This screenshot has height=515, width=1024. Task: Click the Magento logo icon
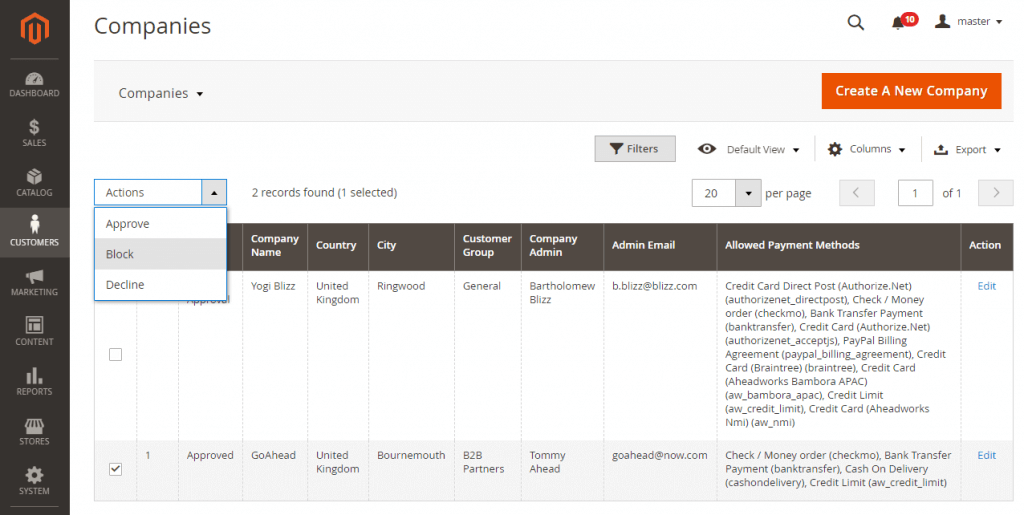point(34,30)
